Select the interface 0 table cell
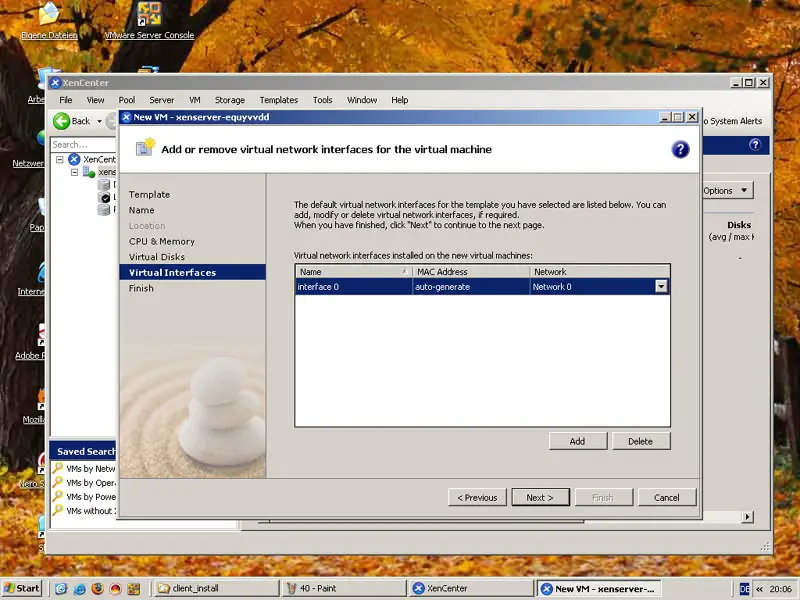The image size is (800, 600). [353, 287]
